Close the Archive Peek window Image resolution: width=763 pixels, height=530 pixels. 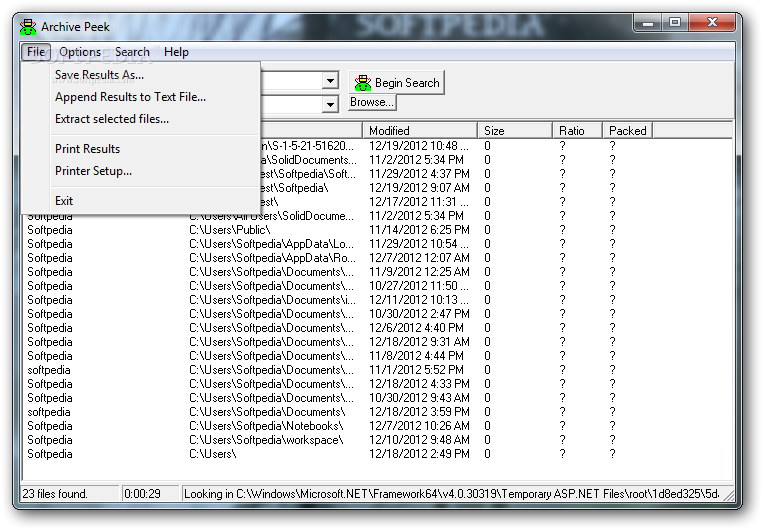click(x=712, y=23)
